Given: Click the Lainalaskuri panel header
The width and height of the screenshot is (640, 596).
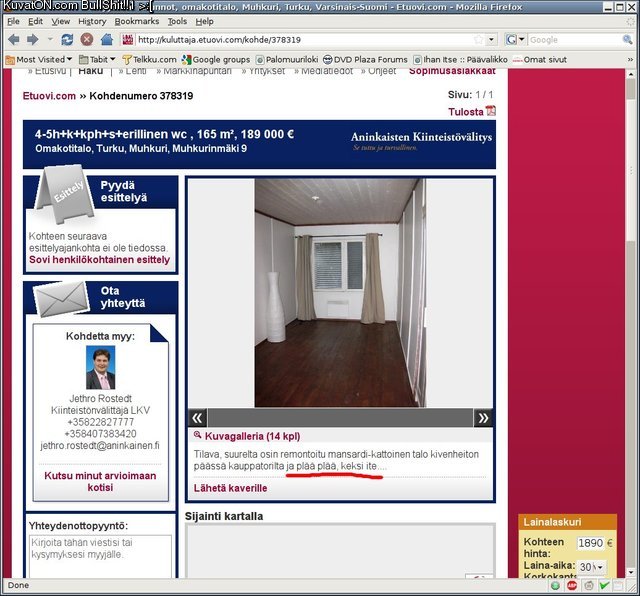Looking at the screenshot, I should click(567, 522).
